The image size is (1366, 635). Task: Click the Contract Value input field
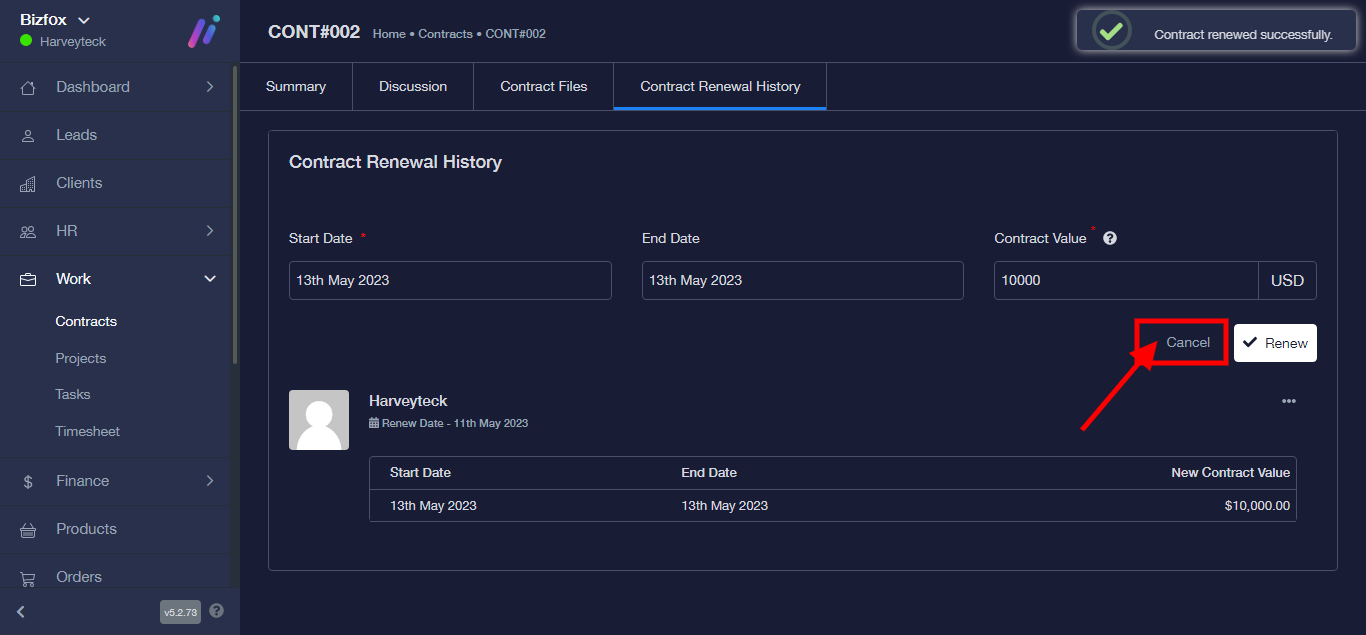[x=1125, y=281]
